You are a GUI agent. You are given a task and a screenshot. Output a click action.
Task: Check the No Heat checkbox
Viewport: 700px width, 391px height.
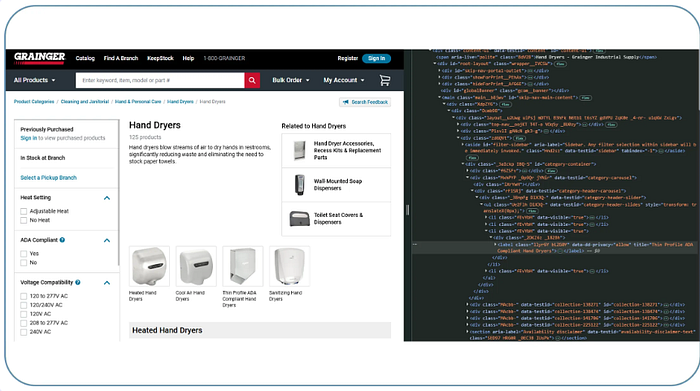24,220
